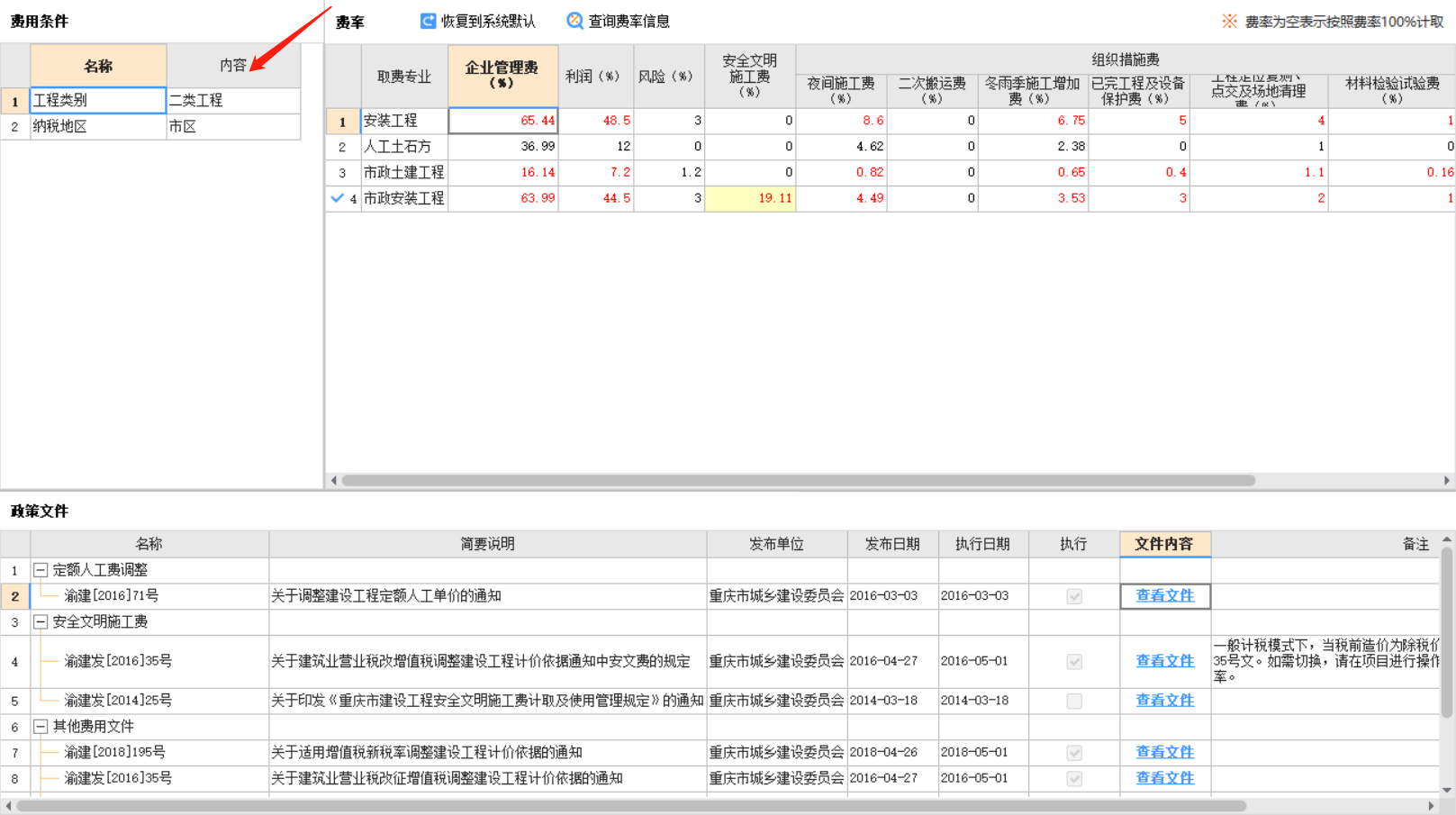The width and height of the screenshot is (1456, 815).
Task: Click the 发布单位 column header
Action: [777, 544]
